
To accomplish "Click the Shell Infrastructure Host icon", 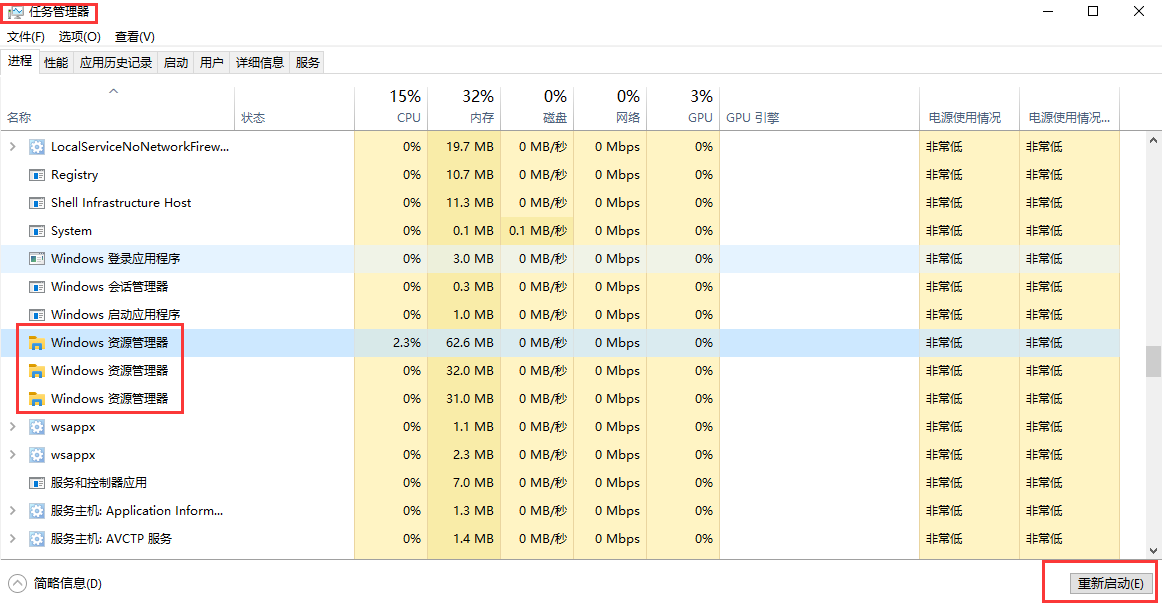I will click(36, 203).
